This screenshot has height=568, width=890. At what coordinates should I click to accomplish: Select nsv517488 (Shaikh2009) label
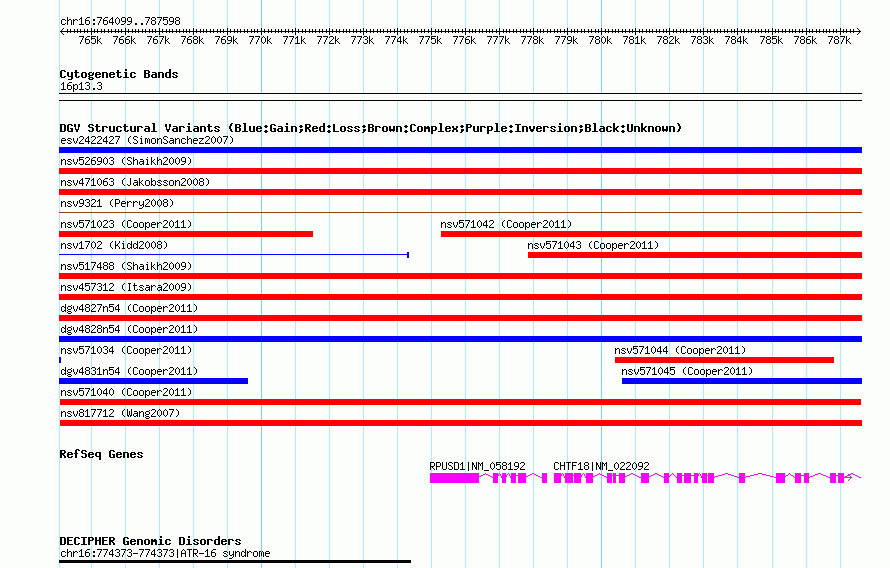(126, 266)
